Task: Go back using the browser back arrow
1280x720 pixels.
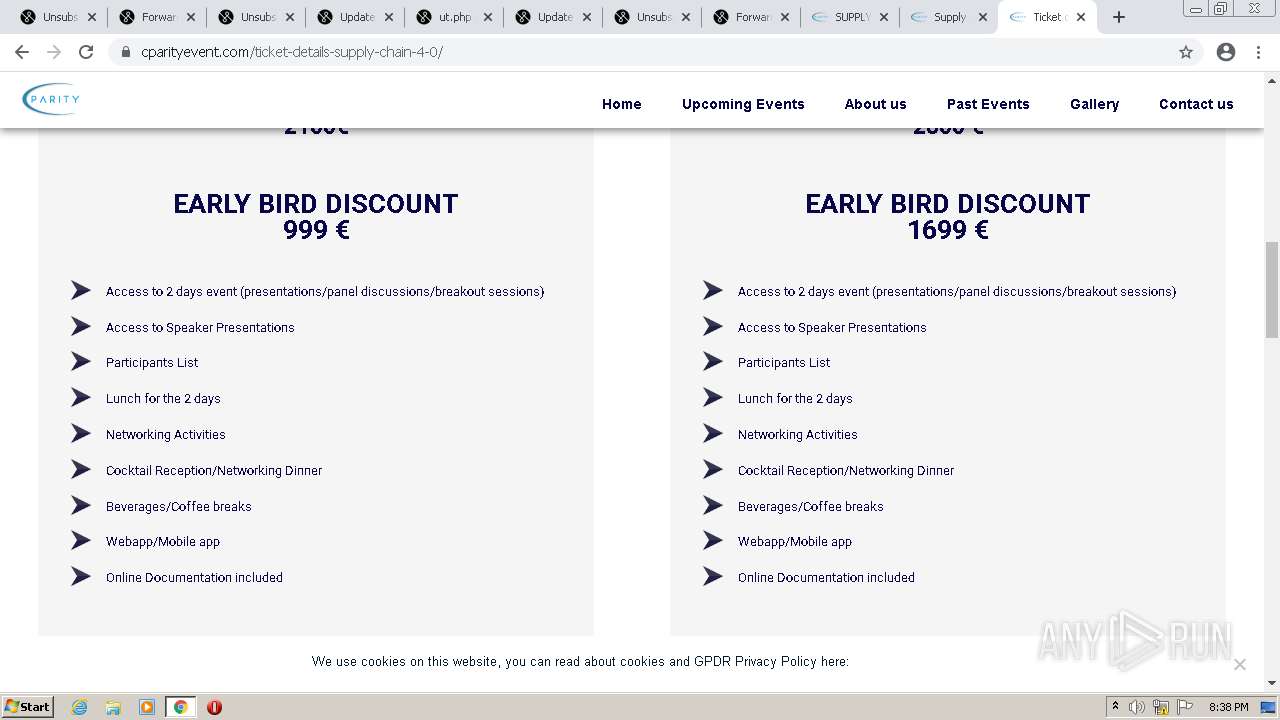Action: point(22,52)
